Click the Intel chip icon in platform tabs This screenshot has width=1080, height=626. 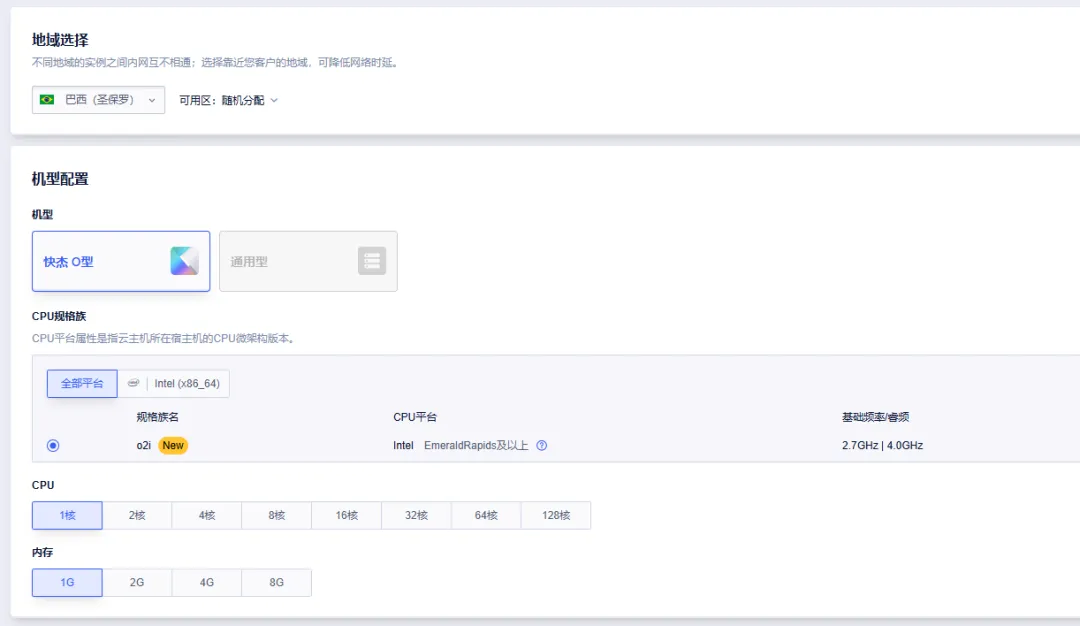[x=135, y=383]
